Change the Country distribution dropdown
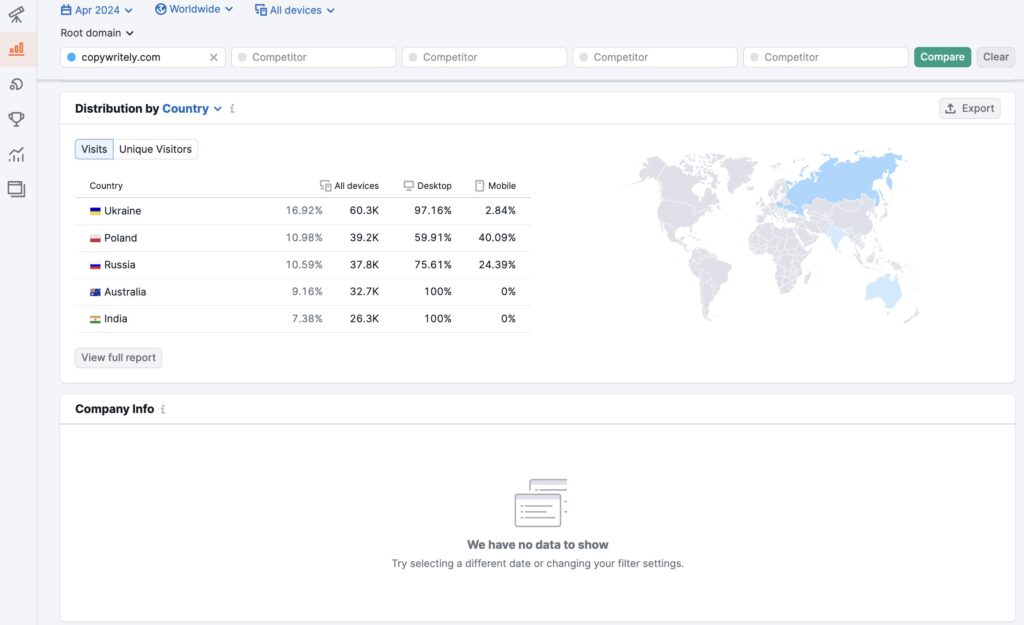Image resolution: width=1024 pixels, height=625 pixels. pos(192,109)
